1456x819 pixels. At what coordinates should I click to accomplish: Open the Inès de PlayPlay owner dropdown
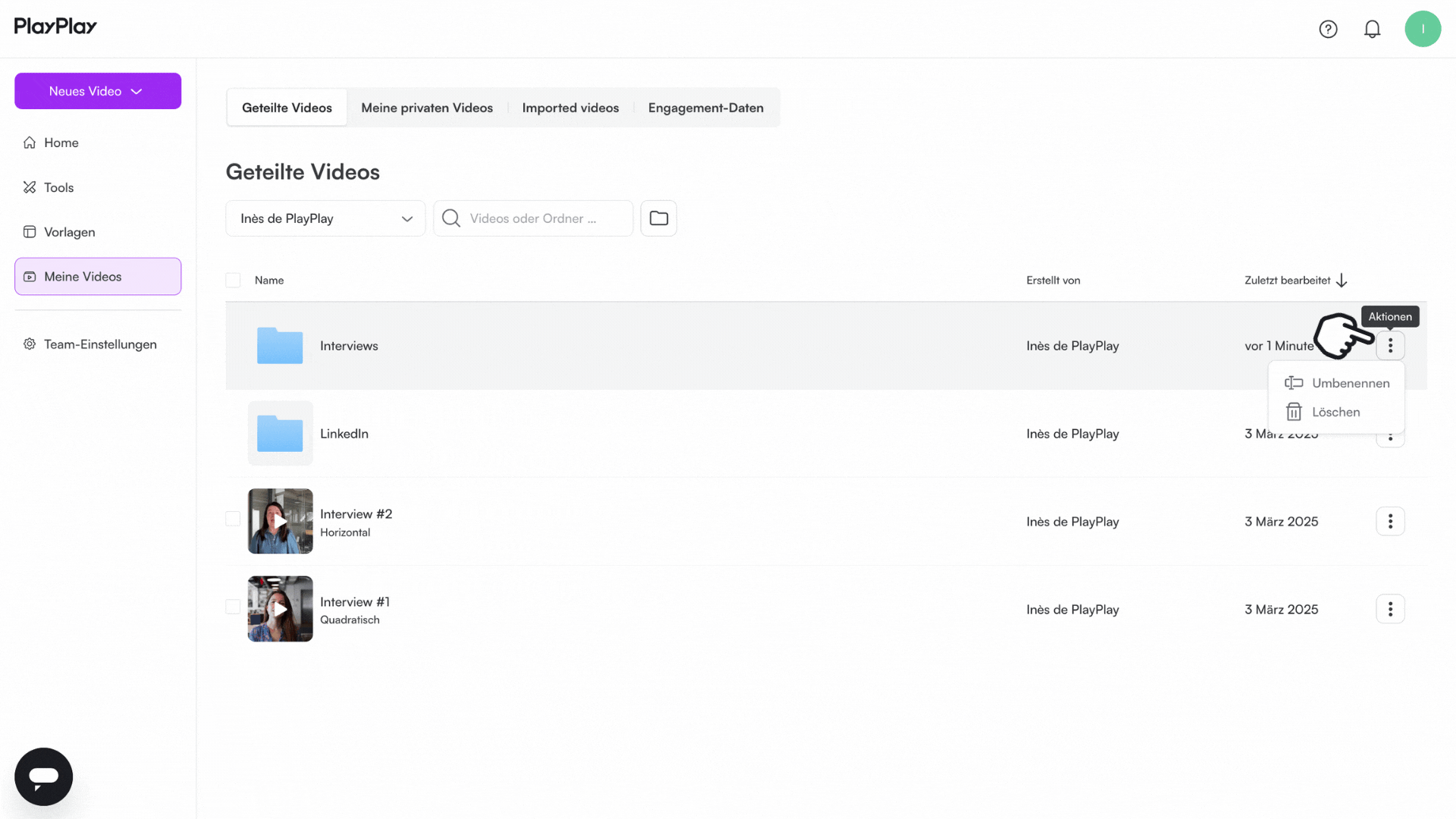pos(325,218)
